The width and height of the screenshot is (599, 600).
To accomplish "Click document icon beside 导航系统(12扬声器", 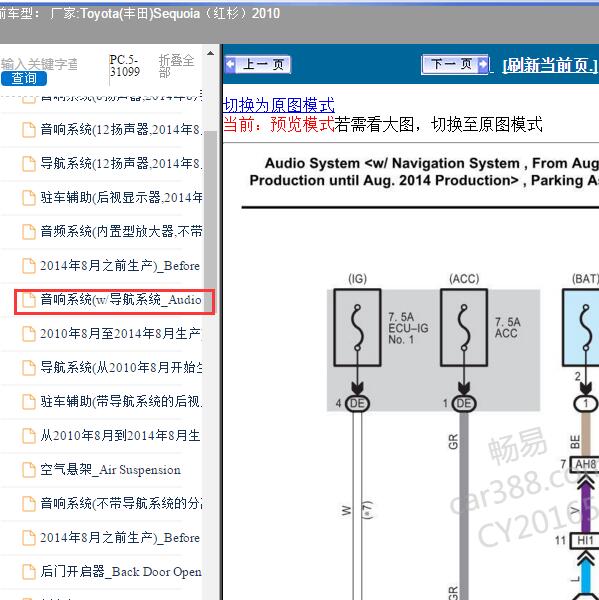I will click(x=29, y=164).
